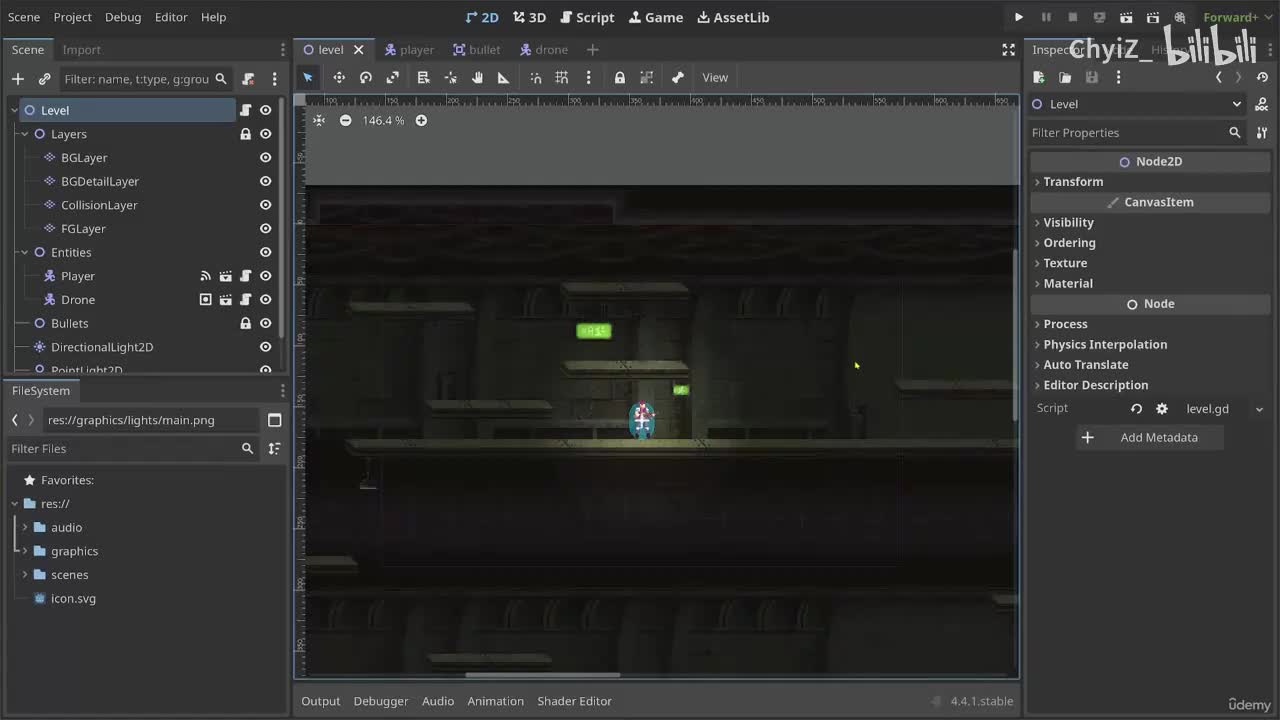The image size is (1280, 720).
Task: Open the Drone scene in editor icon
Action: [x=226, y=300]
